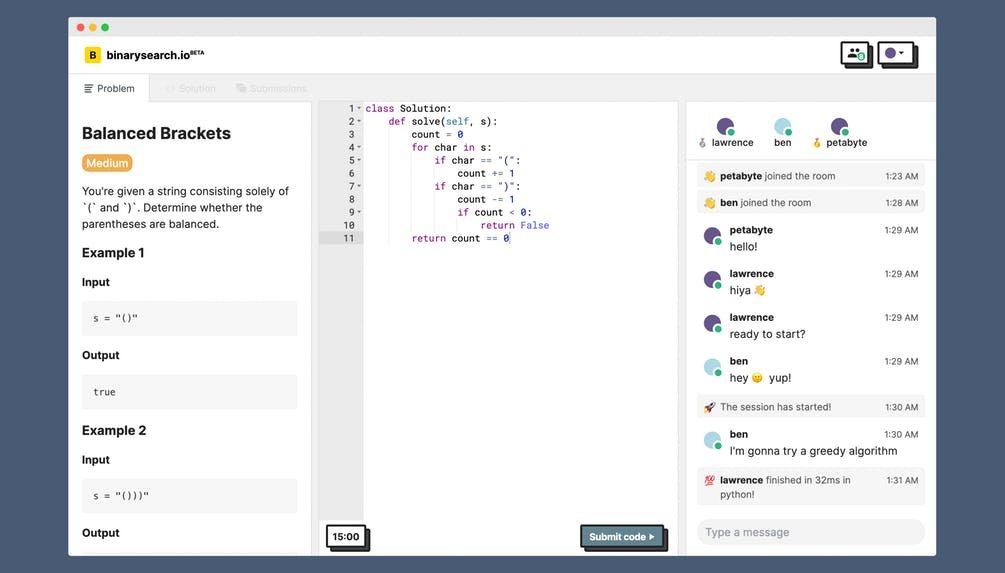1005x573 pixels.
Task: Click petabyte's avatar beside hello! message
Action: [x=712, y=236]
